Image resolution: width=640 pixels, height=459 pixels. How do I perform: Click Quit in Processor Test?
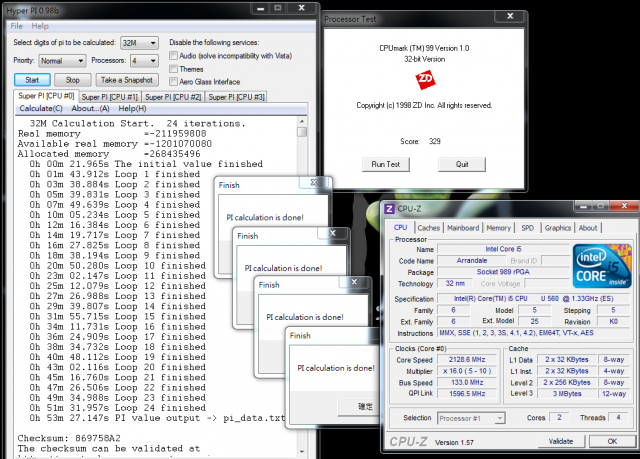(x=462, y=164)
